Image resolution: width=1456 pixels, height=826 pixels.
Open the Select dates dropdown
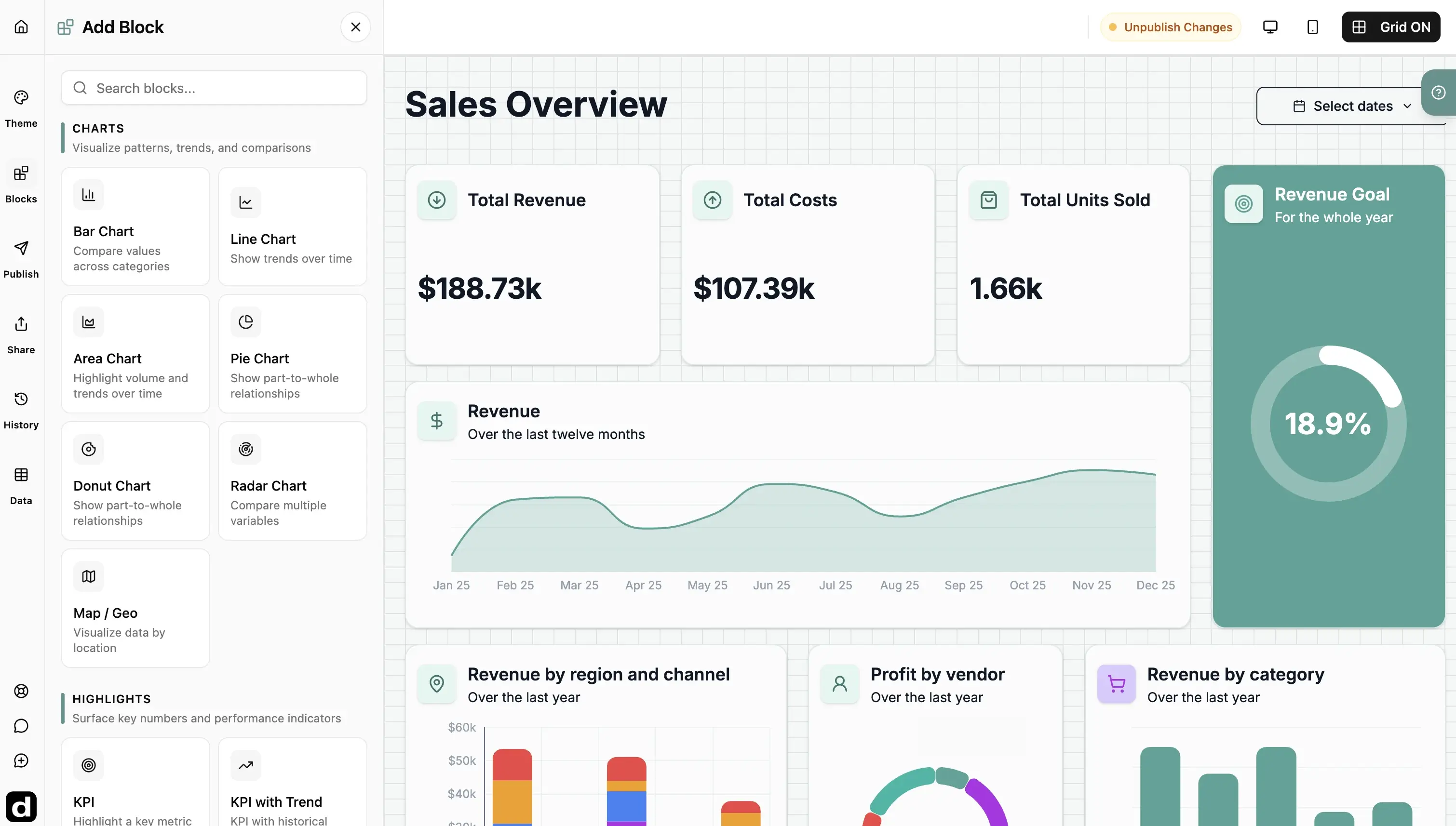tap(1350, 106)
